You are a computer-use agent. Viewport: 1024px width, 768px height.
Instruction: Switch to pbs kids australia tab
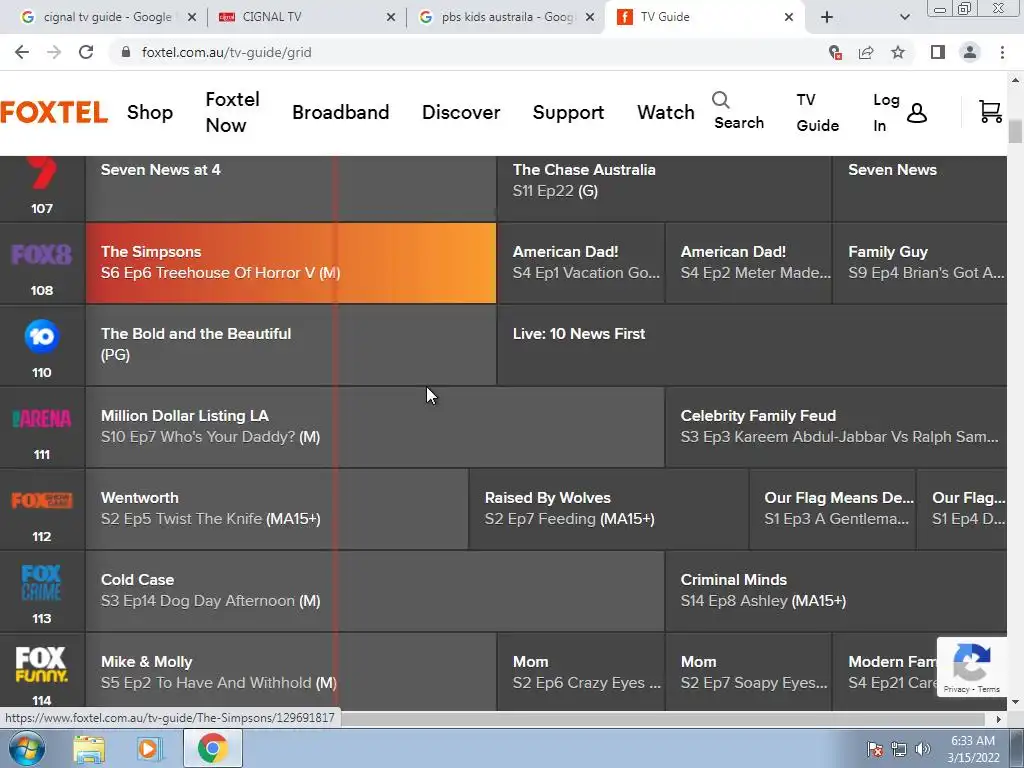(x=506, y=17)
